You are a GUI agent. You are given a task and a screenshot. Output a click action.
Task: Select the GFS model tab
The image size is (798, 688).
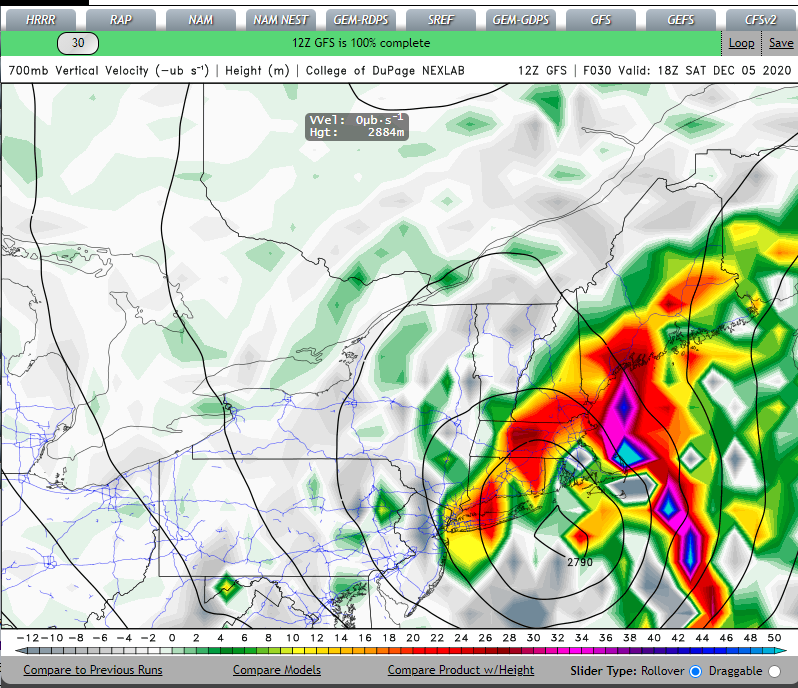click(601, 20)
